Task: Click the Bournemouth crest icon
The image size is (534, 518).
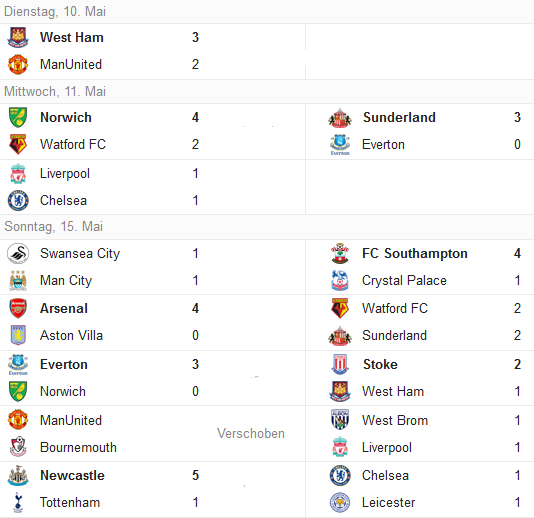Action: click(x=18, y=446)
